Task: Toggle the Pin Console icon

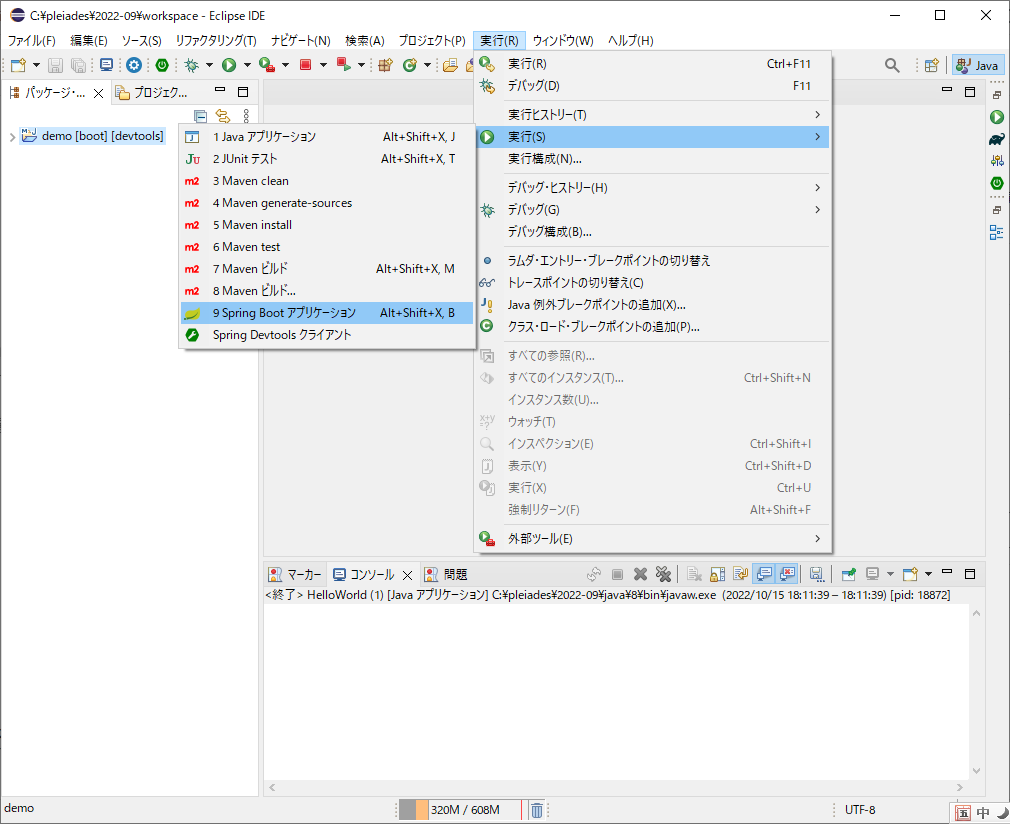Action: (848, 574)
